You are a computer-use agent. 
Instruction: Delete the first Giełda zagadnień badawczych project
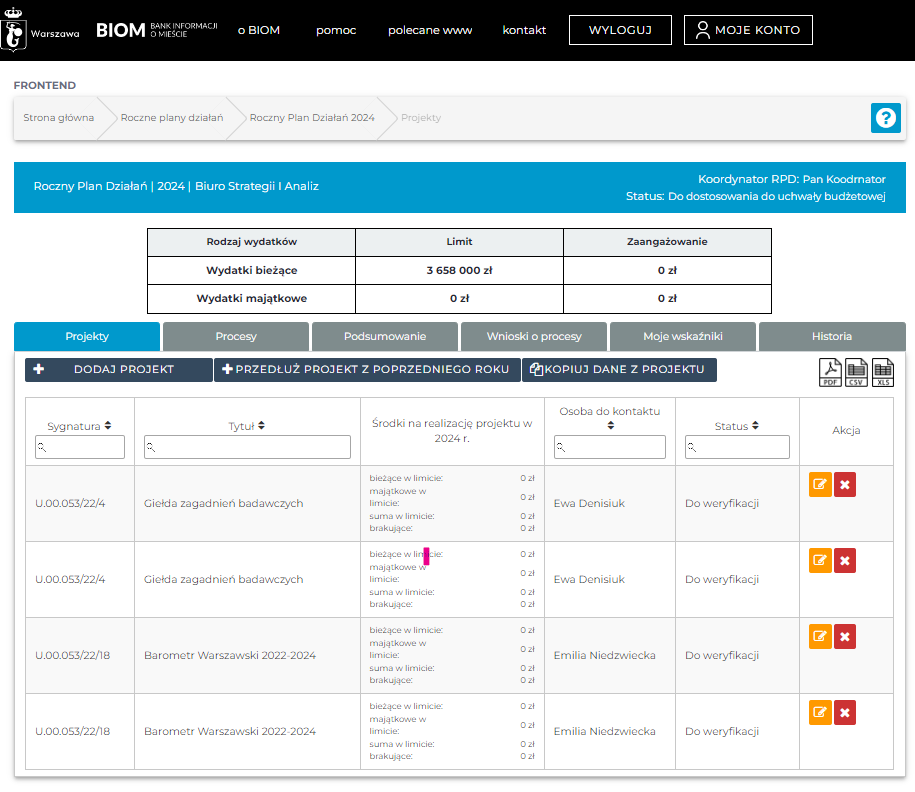845,485
